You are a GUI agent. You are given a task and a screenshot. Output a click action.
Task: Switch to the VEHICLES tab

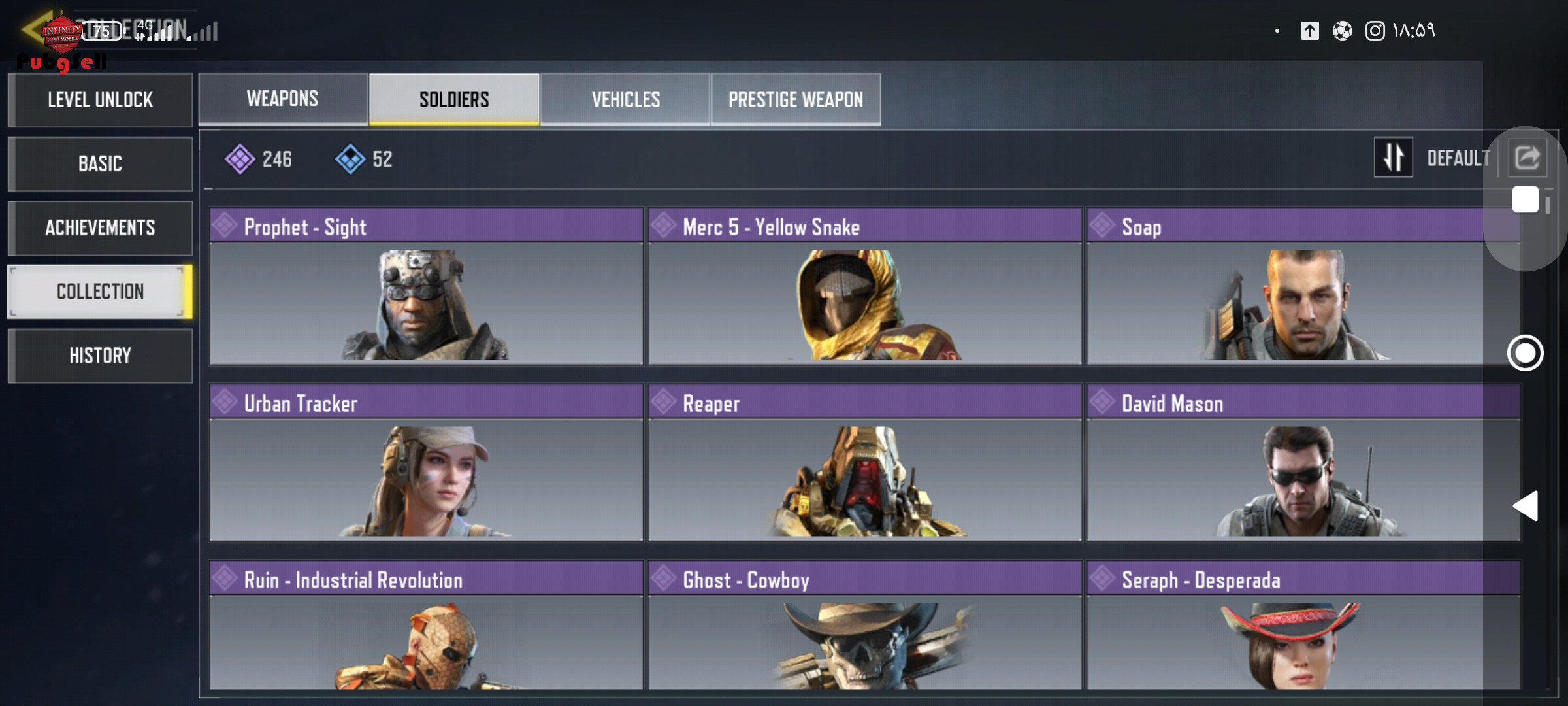(x=625, y=99)
